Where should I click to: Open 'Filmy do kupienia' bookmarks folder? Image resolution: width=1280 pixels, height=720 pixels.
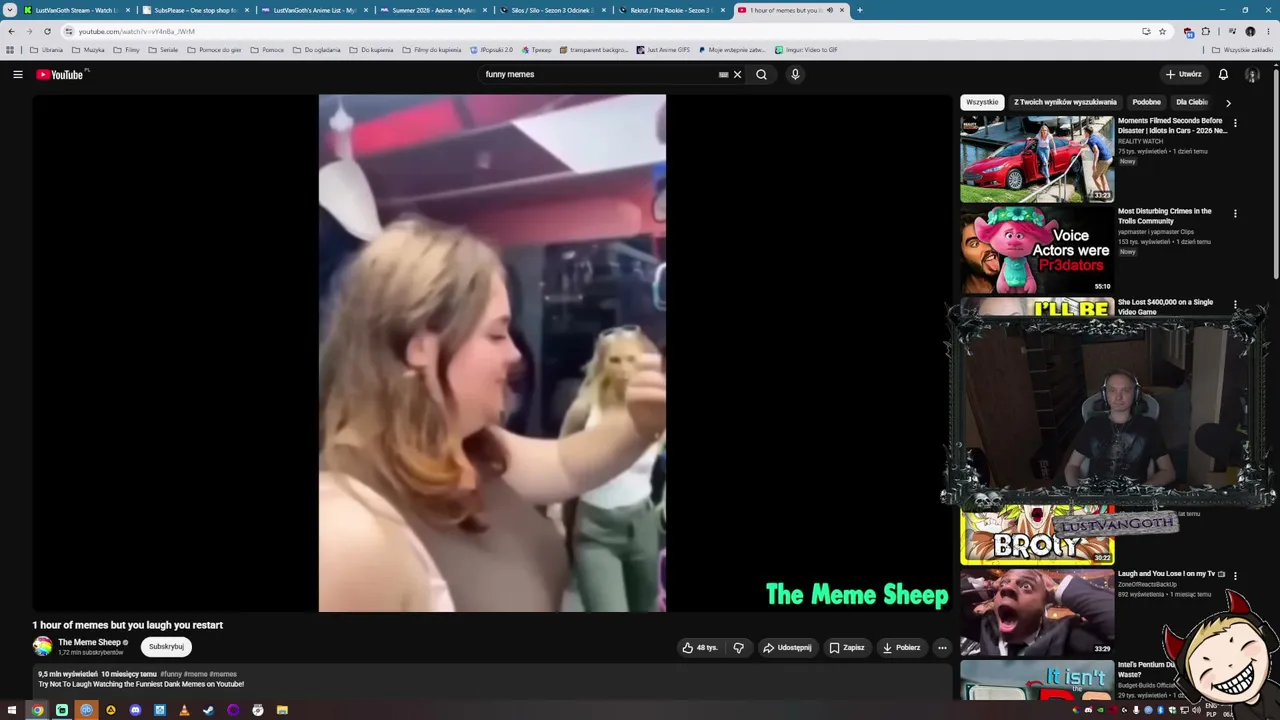[432, 50]
